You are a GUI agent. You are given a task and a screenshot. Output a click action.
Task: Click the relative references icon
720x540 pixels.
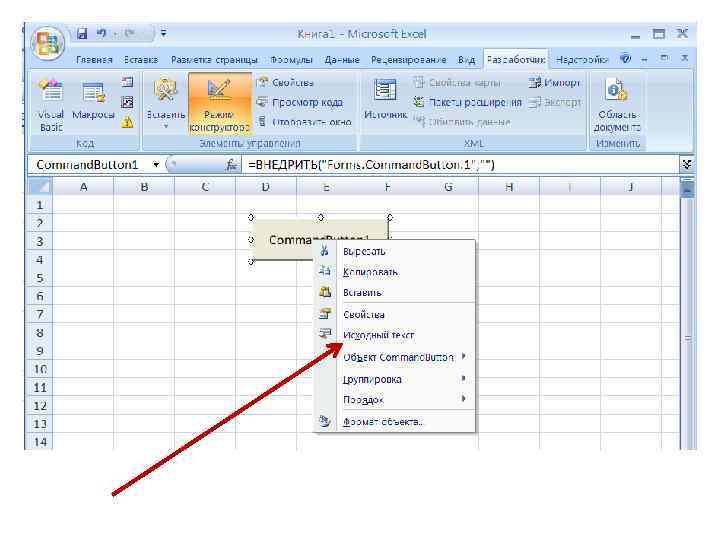click(x=127, y=102)
